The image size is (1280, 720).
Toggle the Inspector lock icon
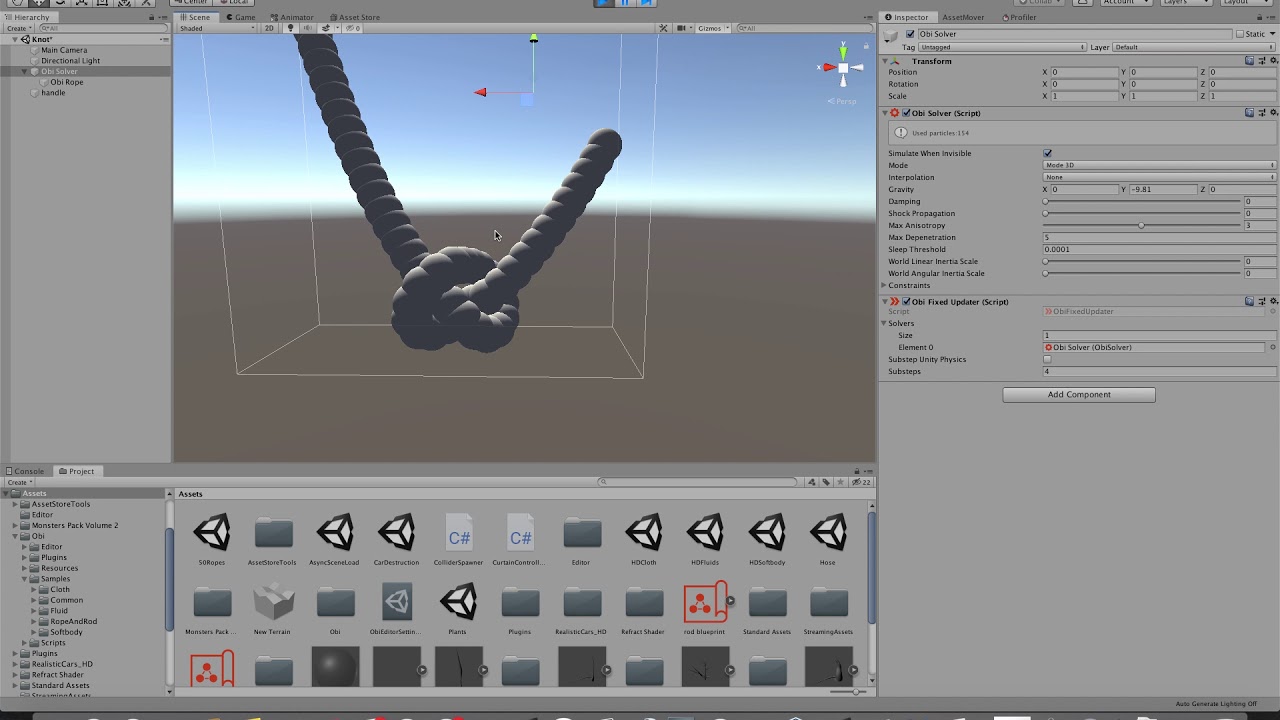[1260, 17]
